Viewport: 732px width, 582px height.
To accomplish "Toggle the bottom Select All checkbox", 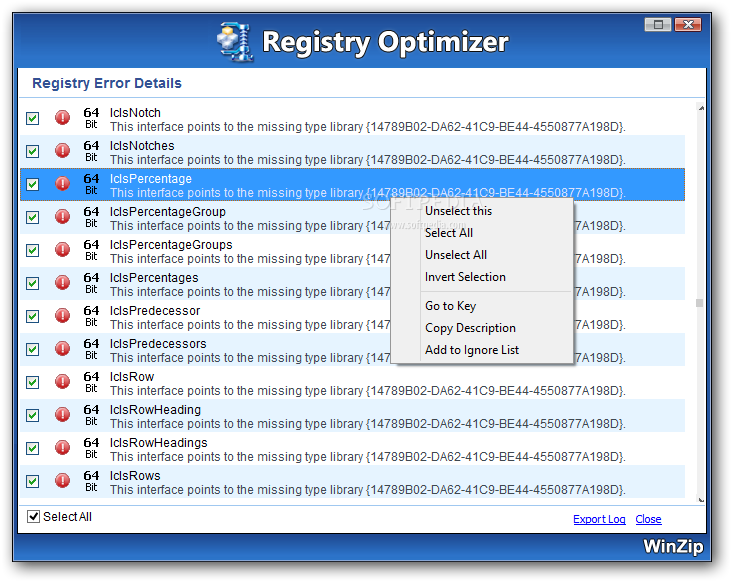I will pyautogui.click(x=33, y=517).
